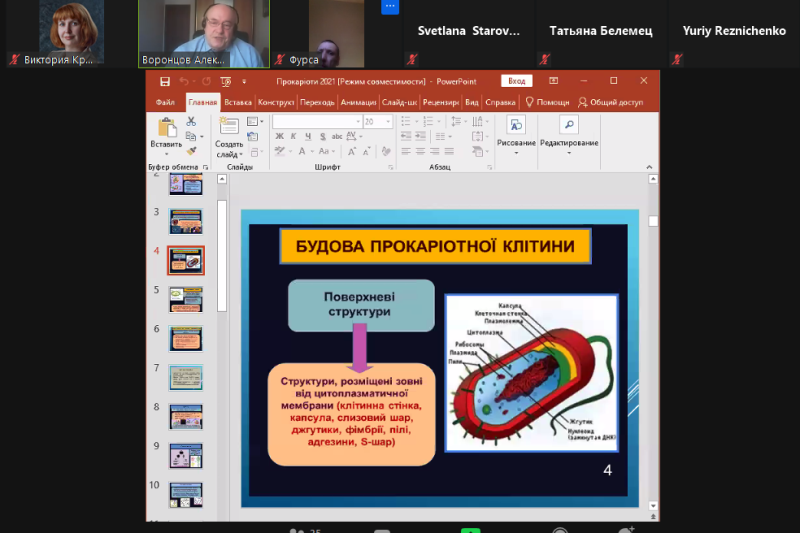Image resolution: width=800 pixels, height=533 pixels.
Task: Select the slide 9 thumbnail
Action: tap(186, 456)
